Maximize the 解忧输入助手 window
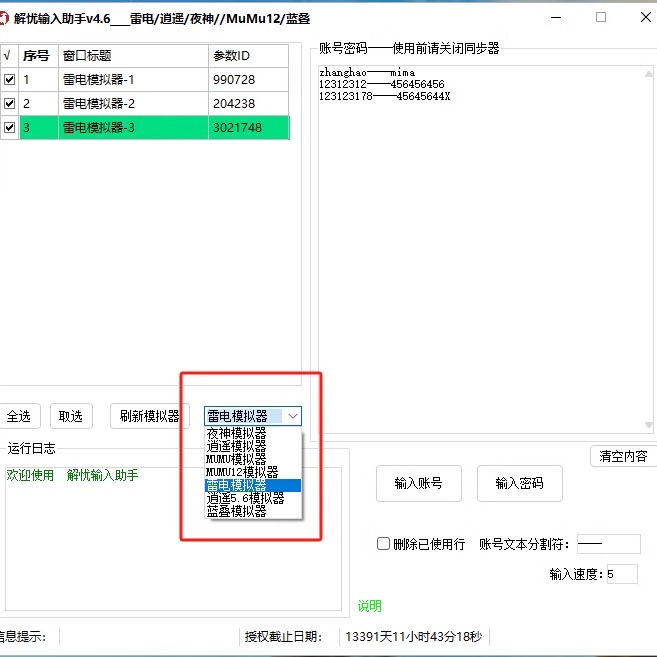The image size is (657, 657). [x=601, y=18]
